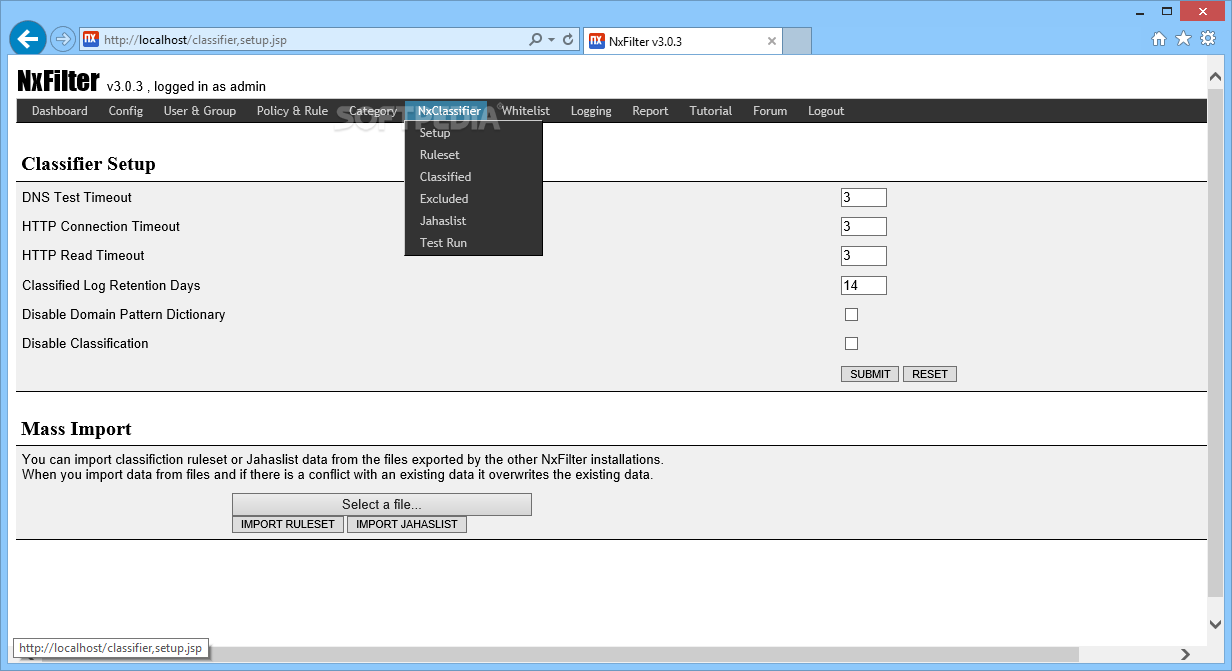Click the SUBMIT button

[870, 374]
